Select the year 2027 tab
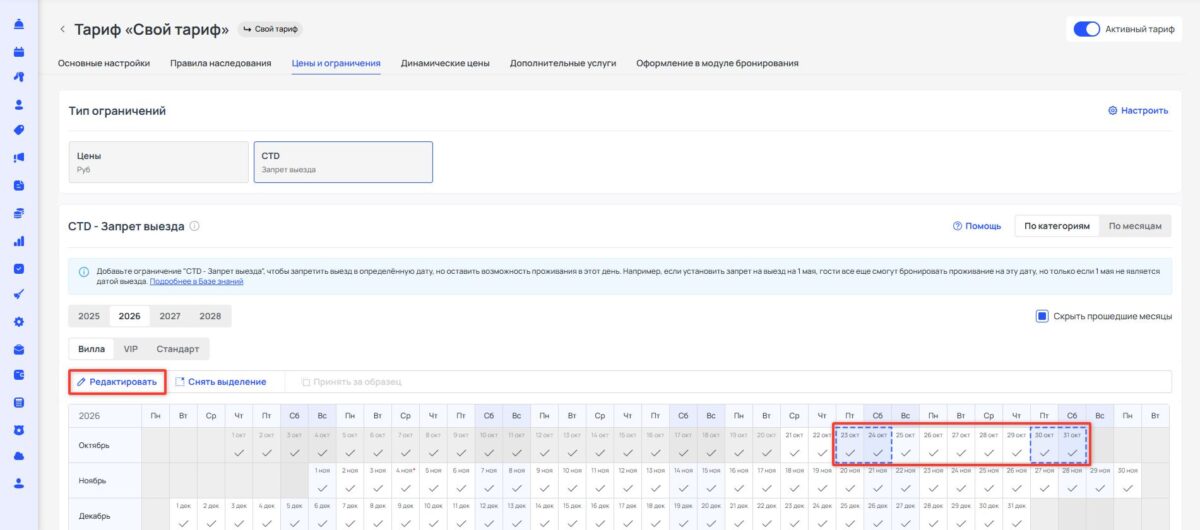 click(170, 316)
